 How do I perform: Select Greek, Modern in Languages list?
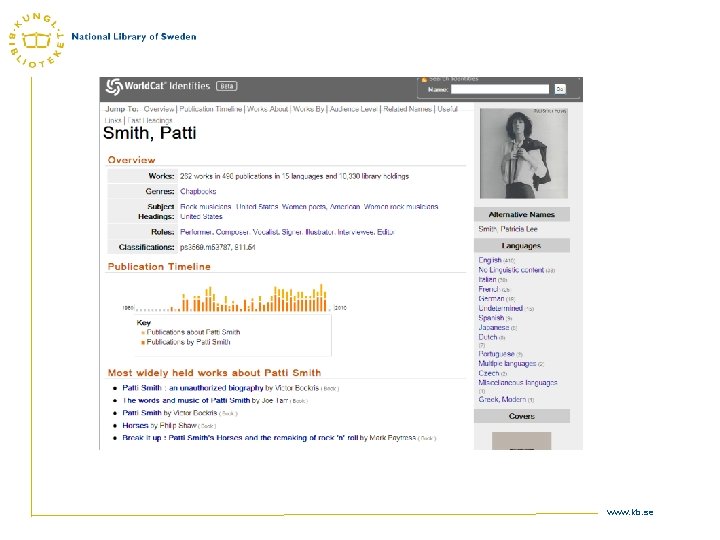tap(502, 399)
